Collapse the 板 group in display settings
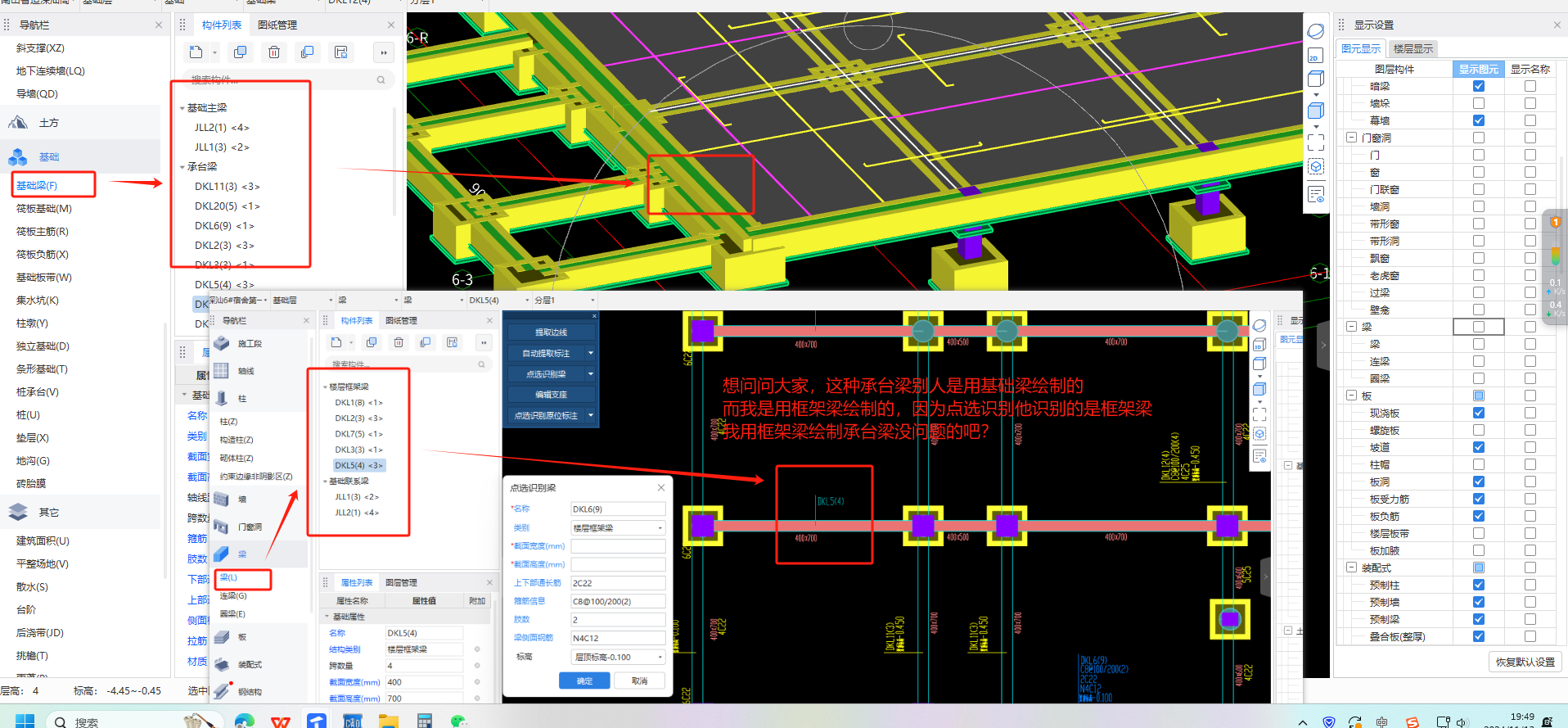1568x728 pixels. point(1351,396)
